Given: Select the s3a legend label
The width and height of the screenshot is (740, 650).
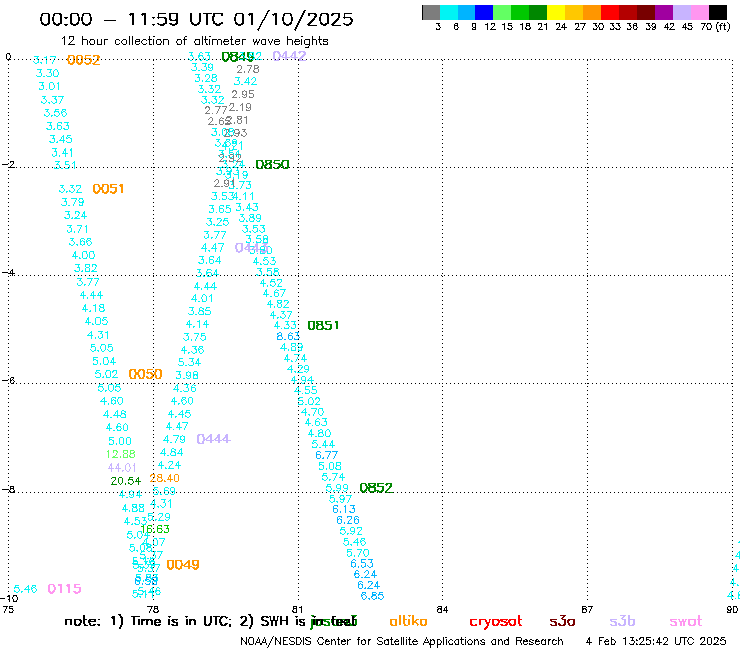Looking at the screenshot, I should click(x=562, y=621).
